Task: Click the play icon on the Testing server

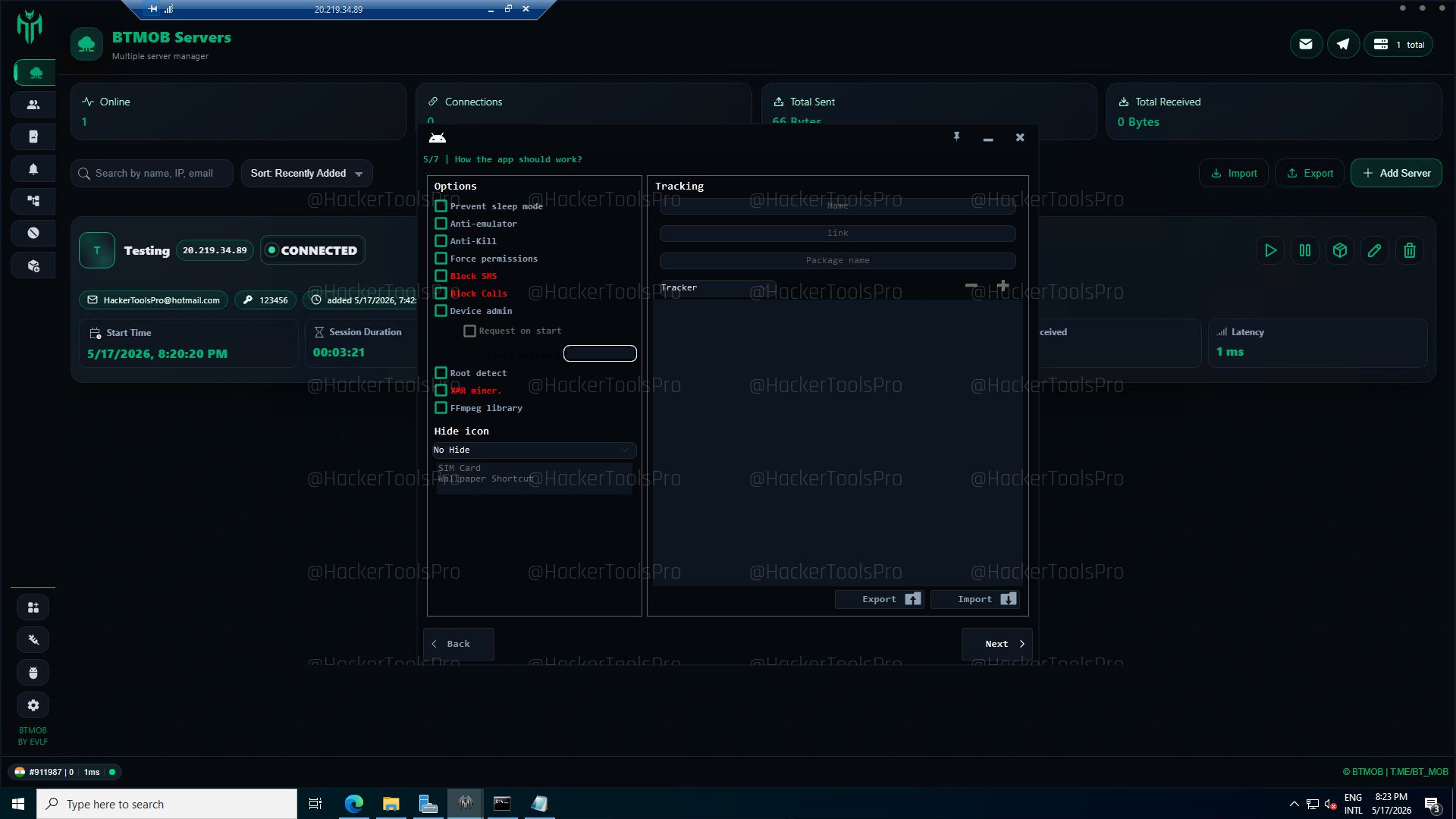Action: point(1270,250)
